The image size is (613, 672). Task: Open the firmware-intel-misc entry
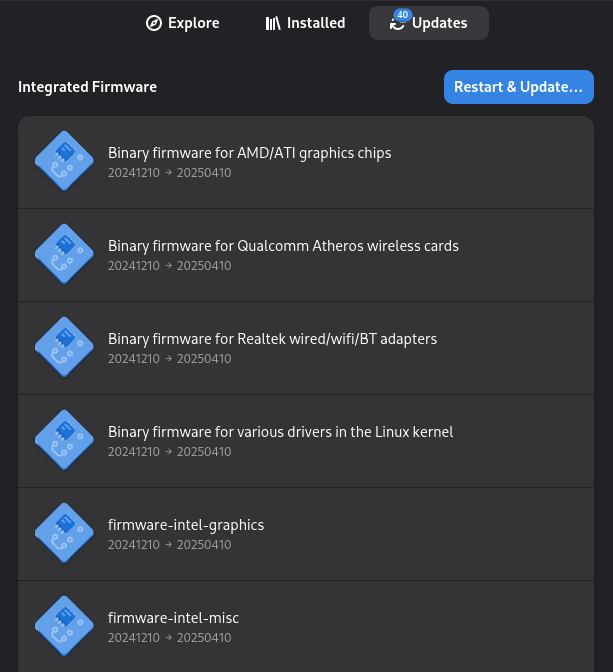[x=306, y=627]
